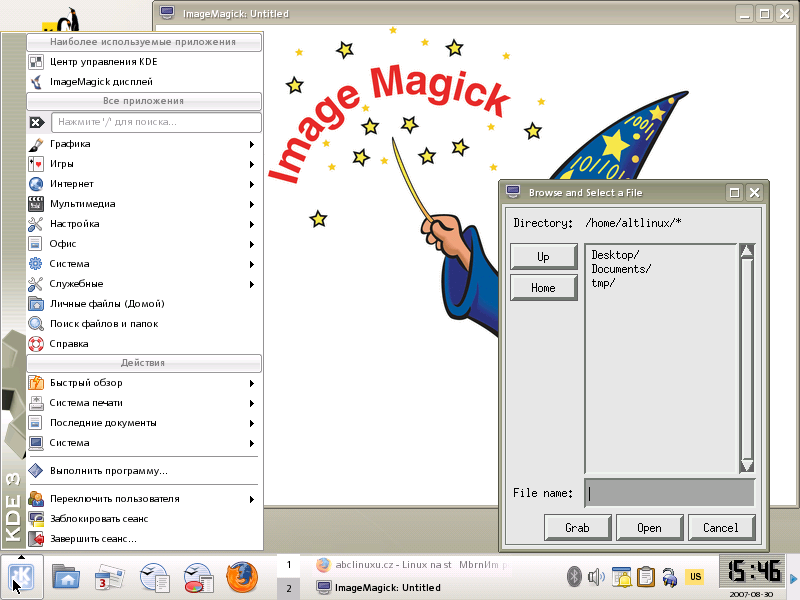Expand the Мультимедиа submenu arrow
Screen dimensions: 800x600
pyautogui.click(x=252, y=204)
